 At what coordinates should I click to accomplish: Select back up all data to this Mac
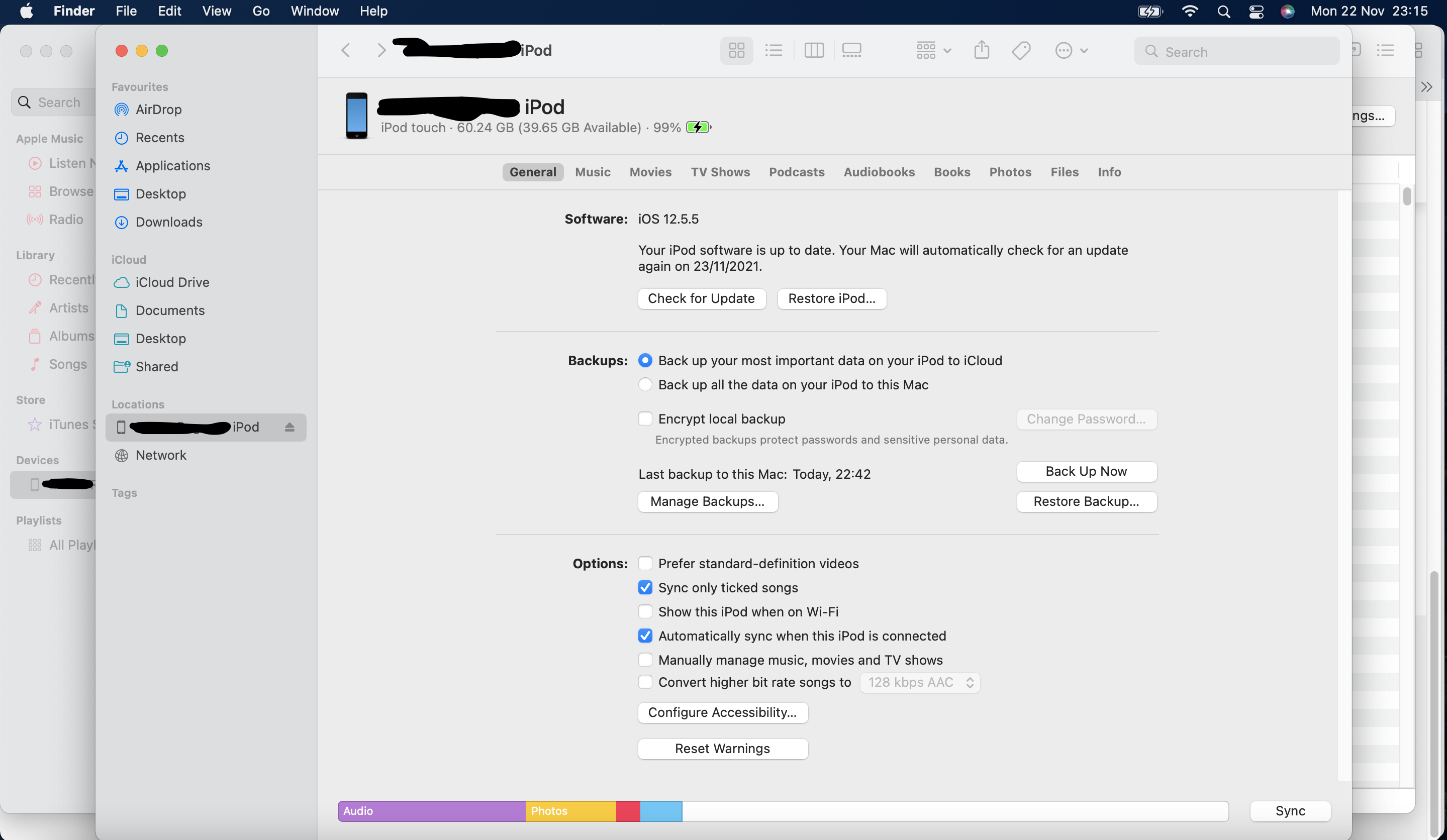click(x=645, y=384)
